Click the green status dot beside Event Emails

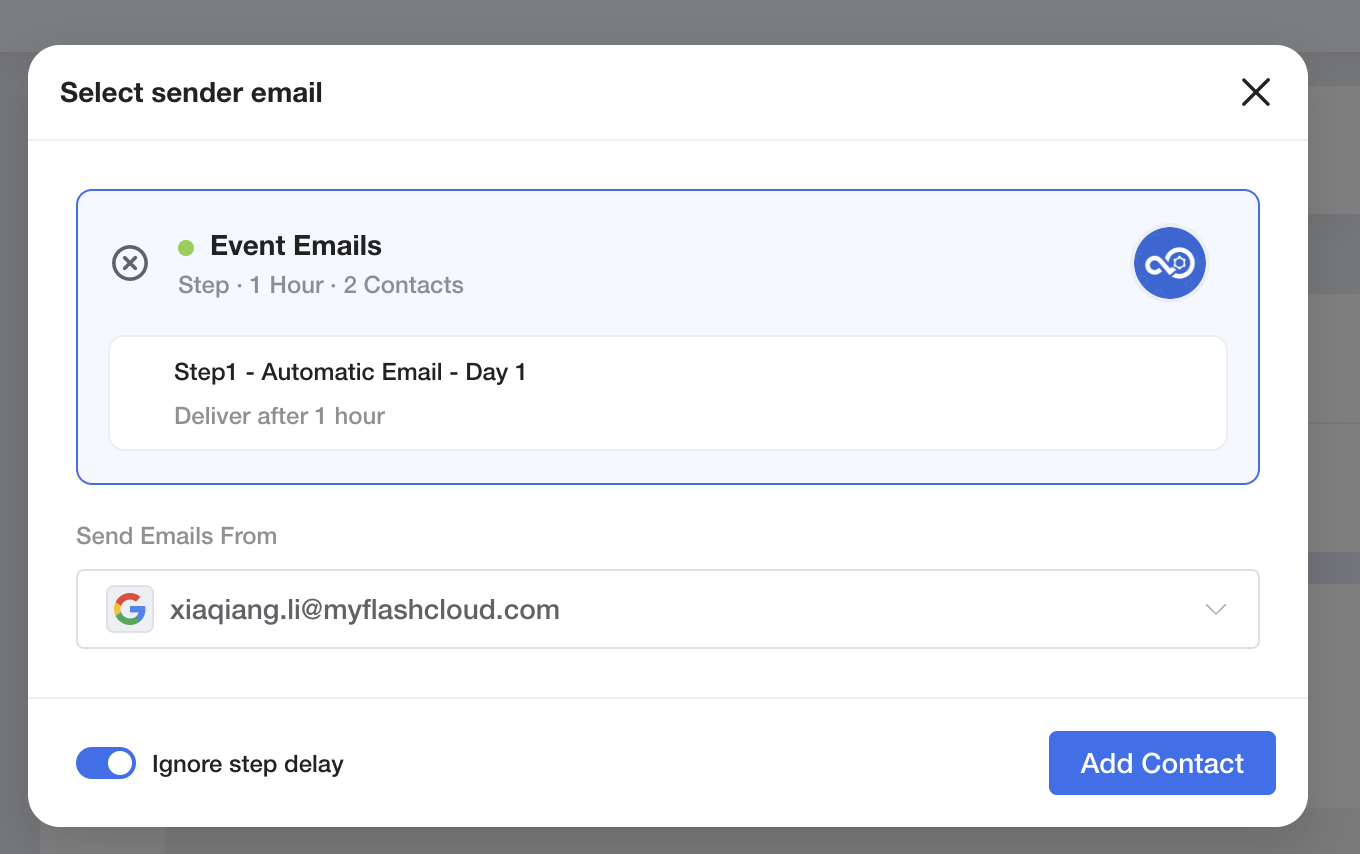click(x=186, y=247)
